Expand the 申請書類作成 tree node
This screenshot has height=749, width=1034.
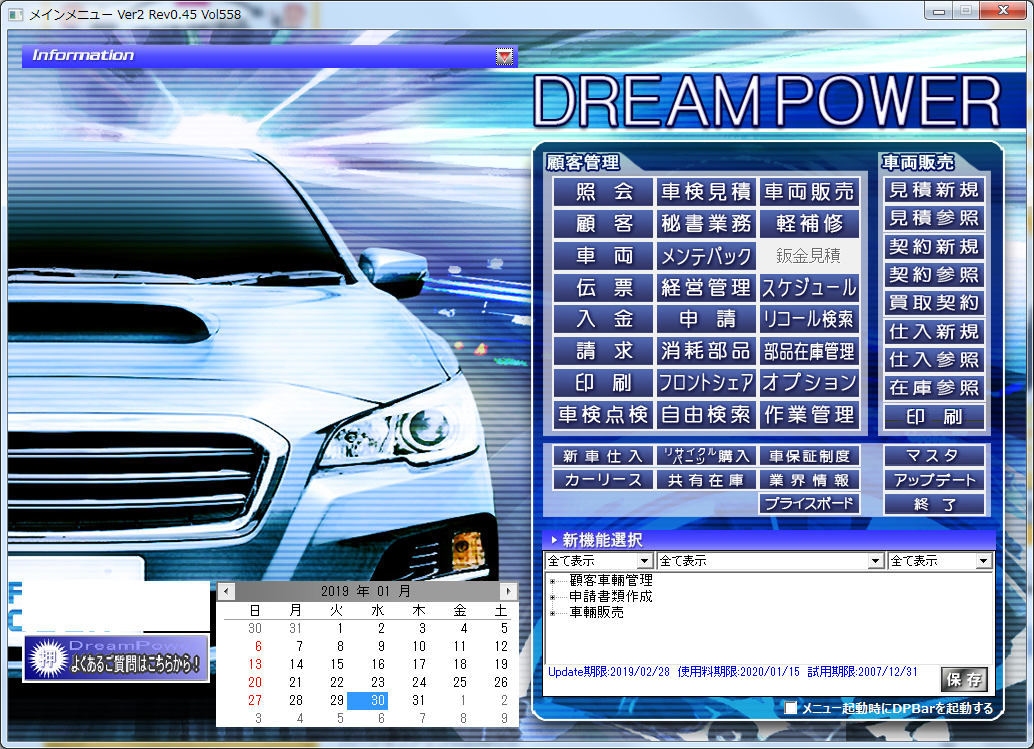click(x=553, y=597)
